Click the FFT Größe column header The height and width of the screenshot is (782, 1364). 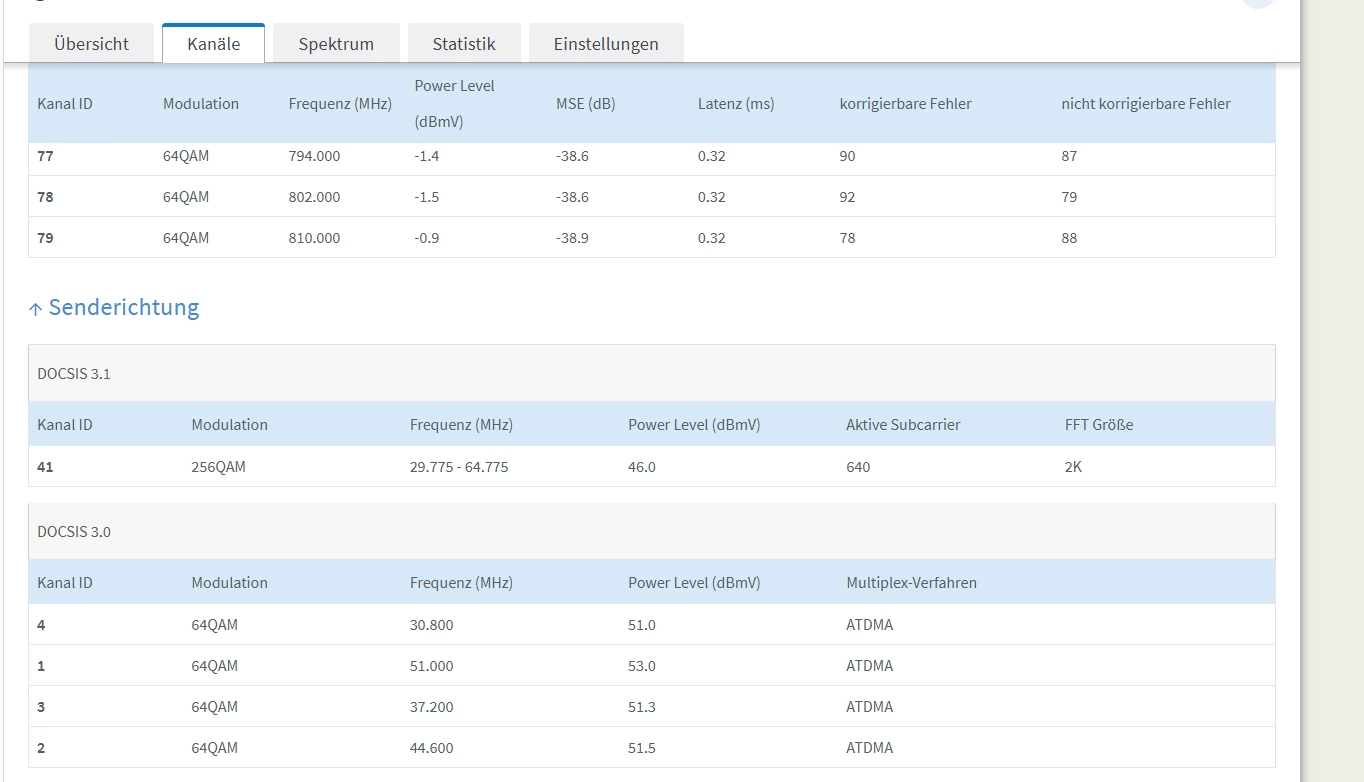tap(1099, 425)
